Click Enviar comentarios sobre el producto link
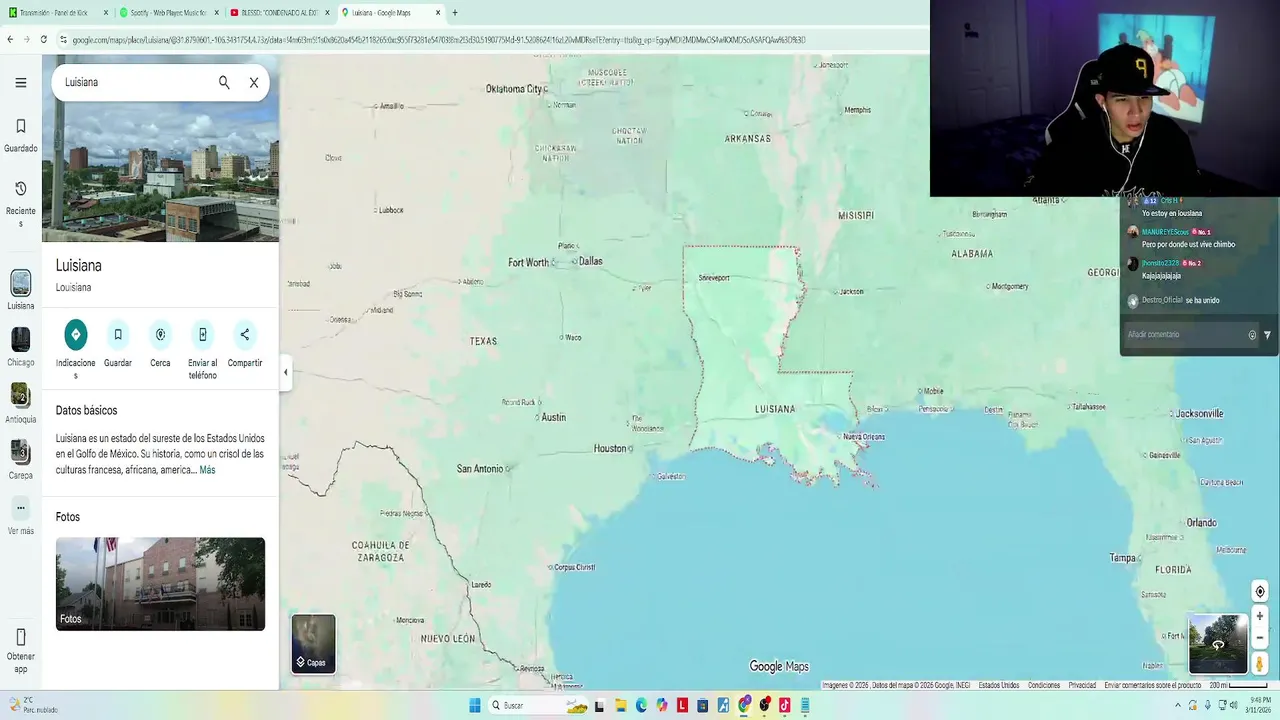The width and height of the screenshot is (1280, 720). pos(1152,685)
